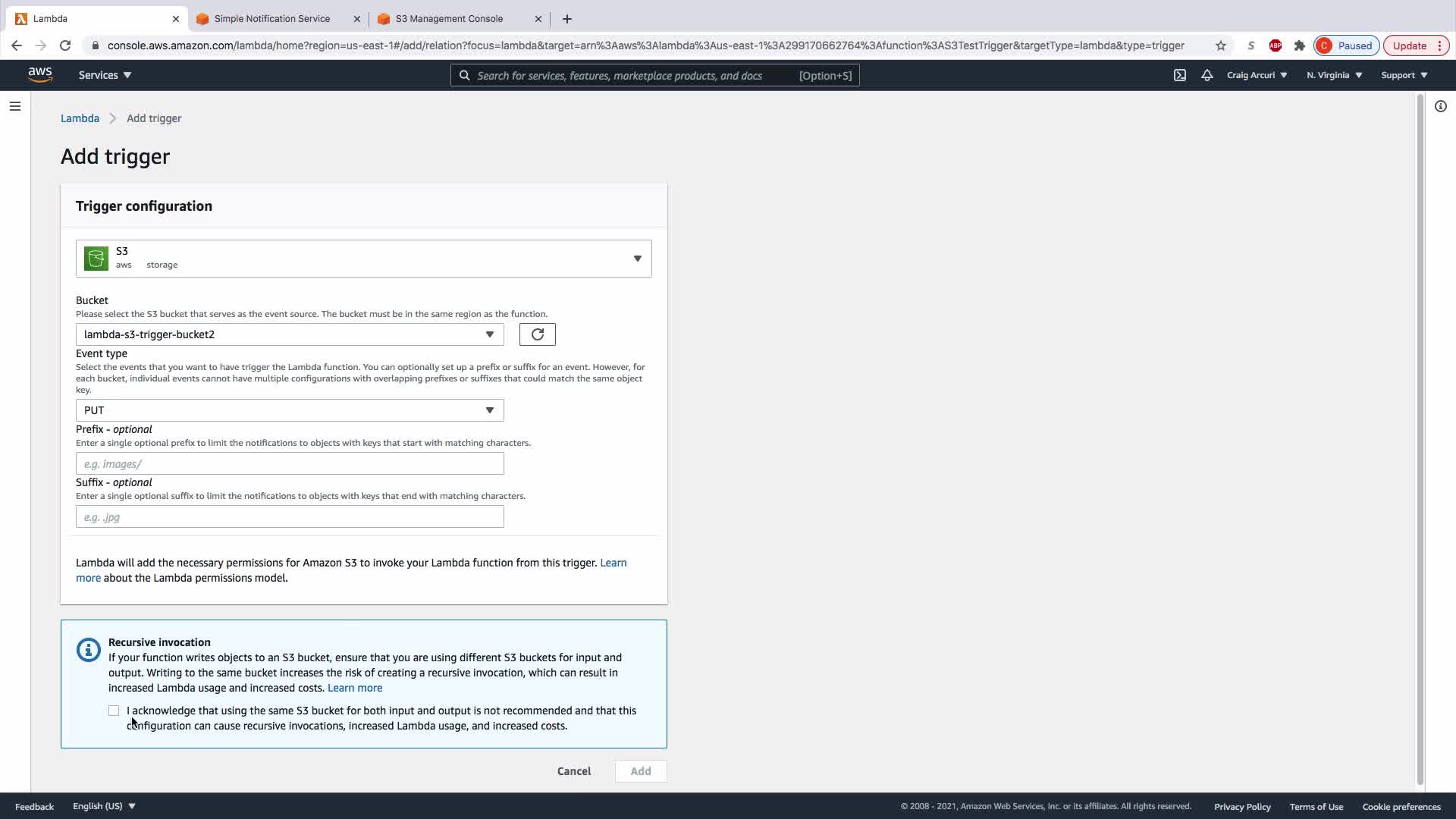Open the AWS CloudShell icon
Screen dimensions: 1456x819
[1180, 75]
